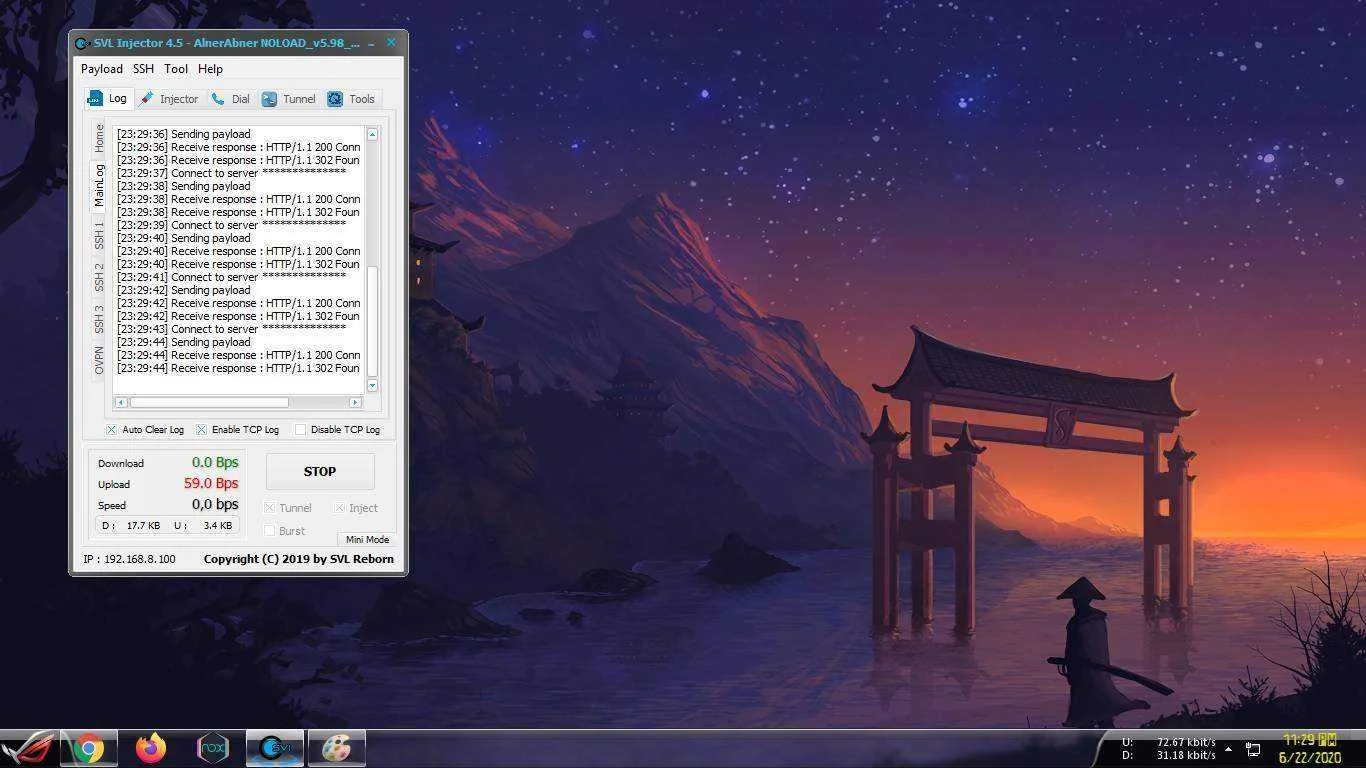This screenshot has width=1366, height=768.
Task: Click the SVL Injector title bar icon
Action: [83, 43]
